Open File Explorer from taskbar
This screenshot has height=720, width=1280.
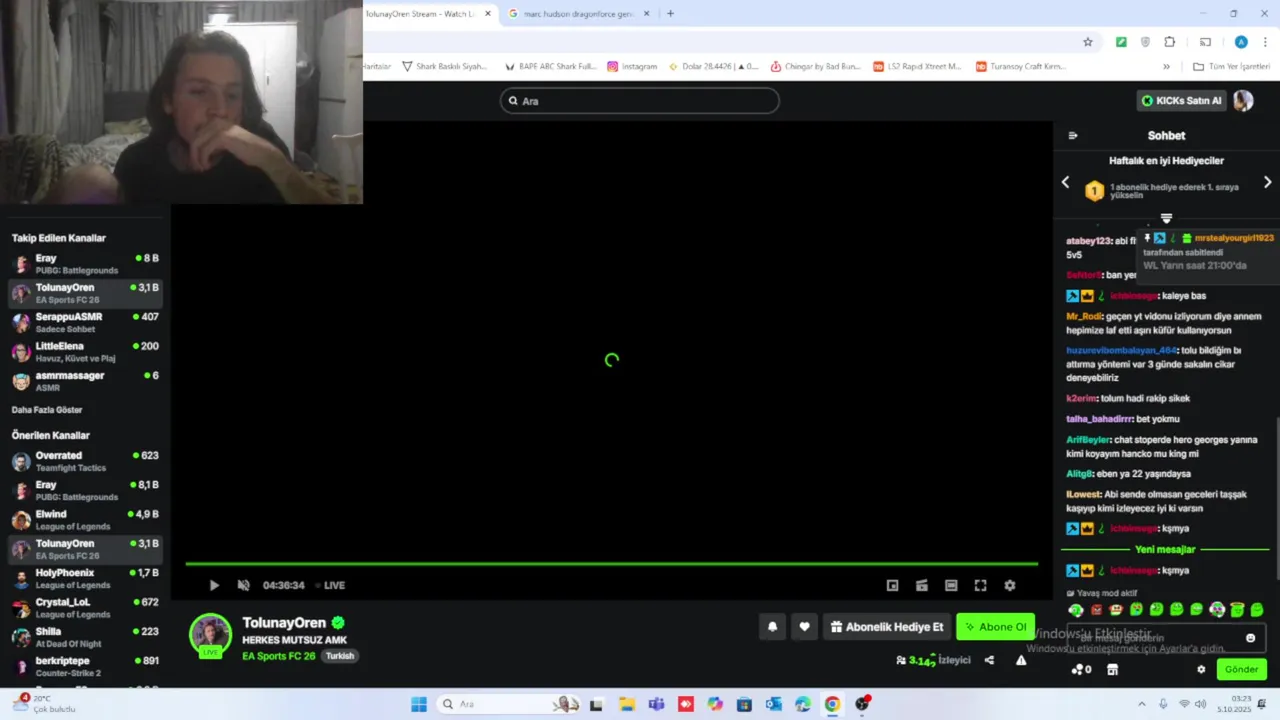pyautogui.click(x=626, y=704)
